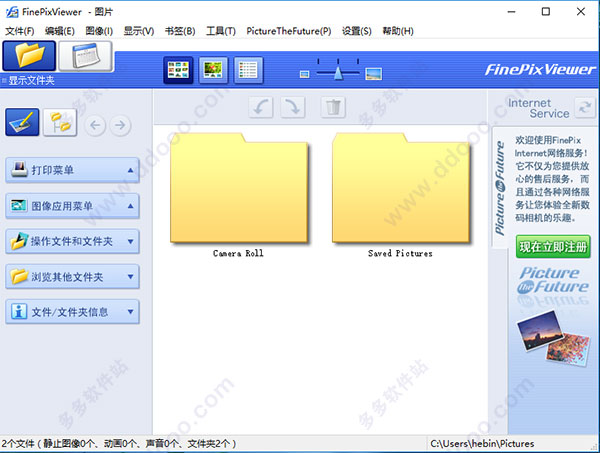Open the 帮助(H) menu
The height and width of the screenshot is (453, 600).
coord(398,31)
